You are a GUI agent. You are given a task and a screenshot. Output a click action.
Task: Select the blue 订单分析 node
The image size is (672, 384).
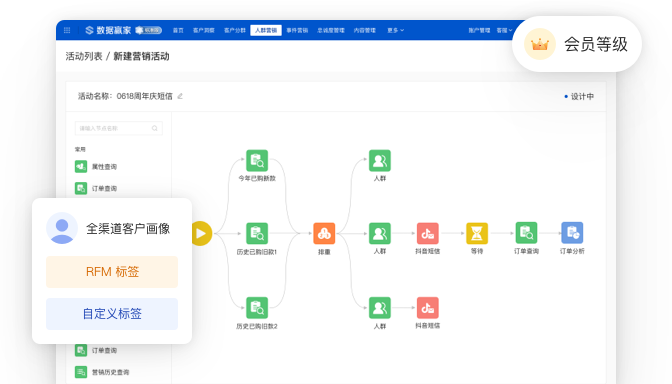click(572, 233)
